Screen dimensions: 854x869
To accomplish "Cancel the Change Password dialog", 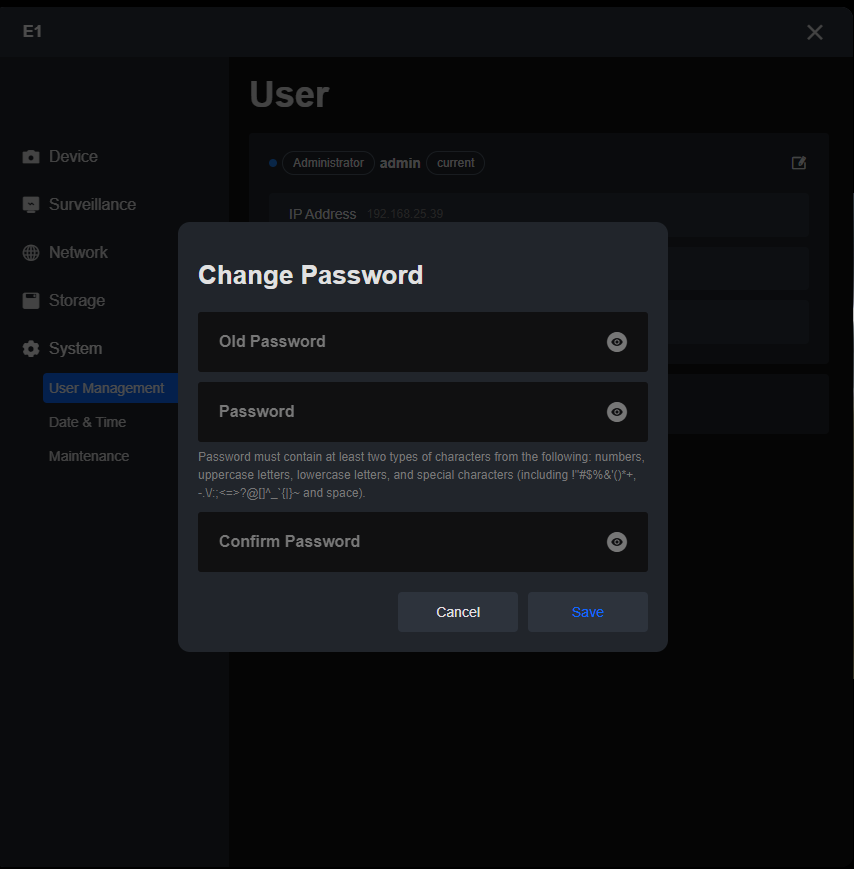I will (458, 612).
